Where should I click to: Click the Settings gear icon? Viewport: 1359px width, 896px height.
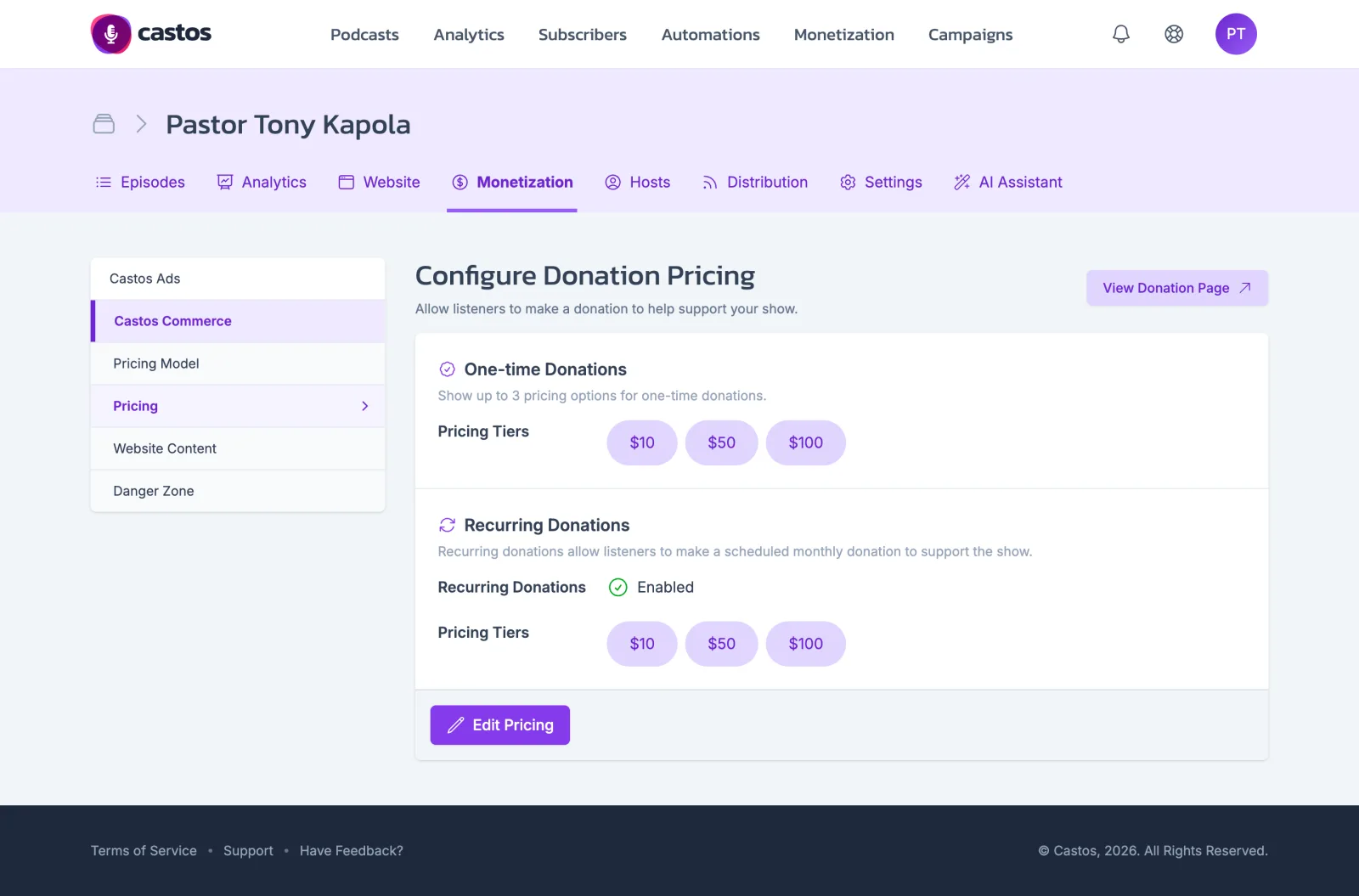click(x=848, y=183)
